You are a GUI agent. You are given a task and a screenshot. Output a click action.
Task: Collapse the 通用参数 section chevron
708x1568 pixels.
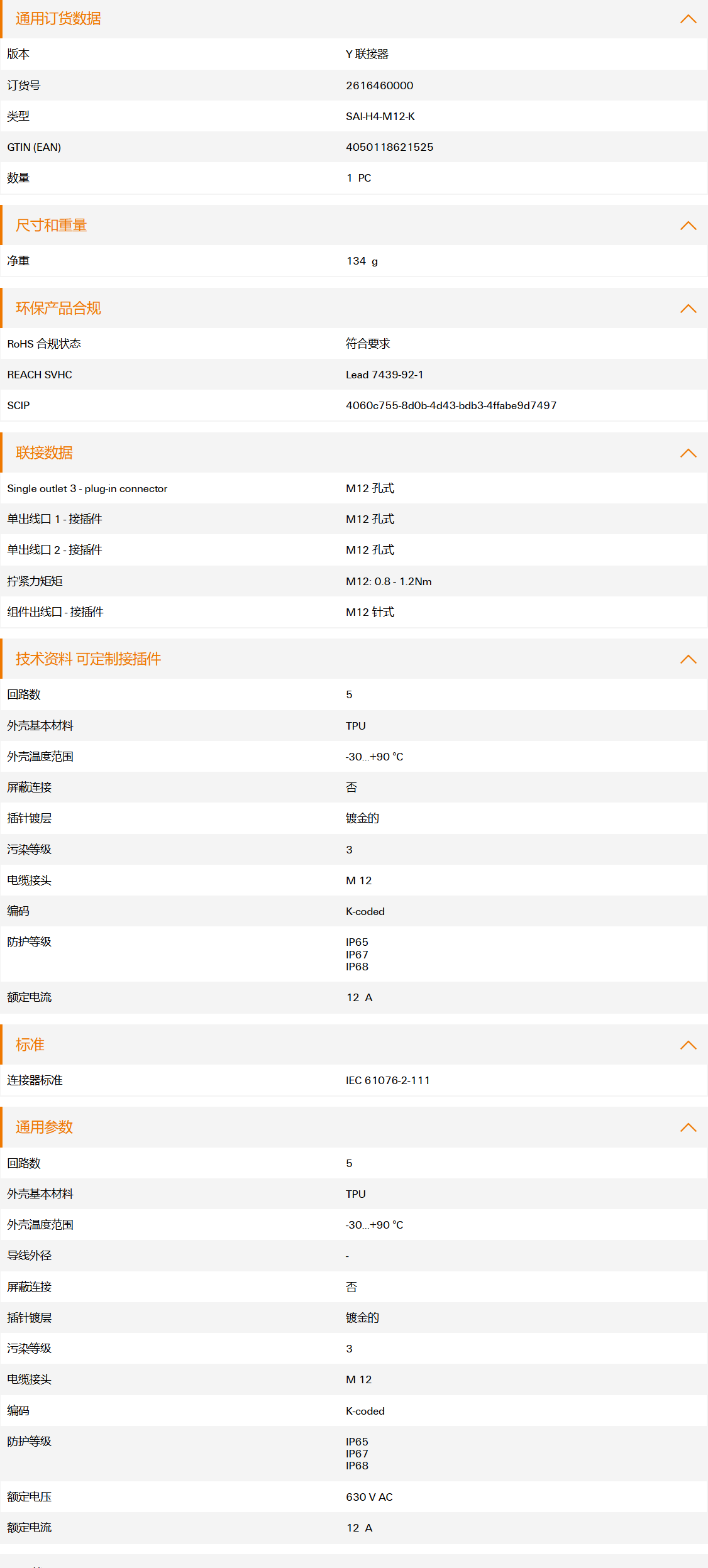[x=689, y=1127]
